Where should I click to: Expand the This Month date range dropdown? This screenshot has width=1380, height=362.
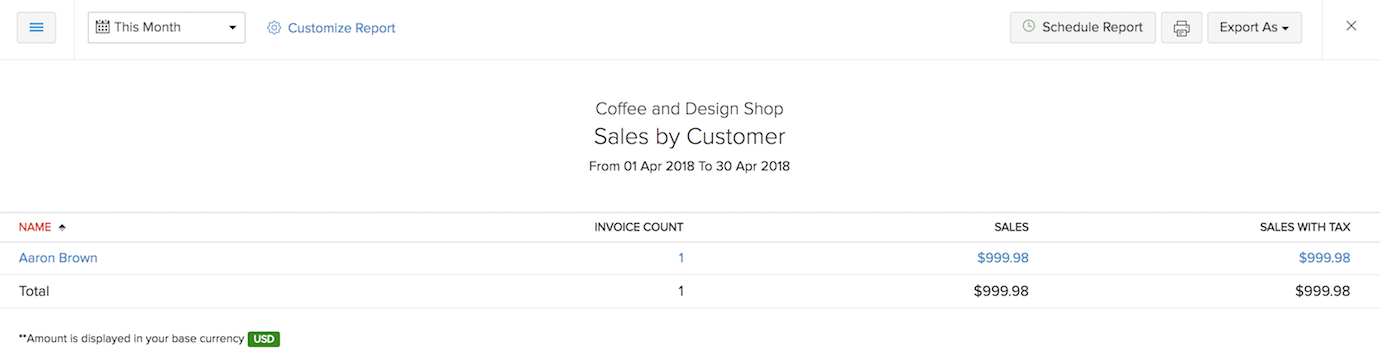pos(167,28)
